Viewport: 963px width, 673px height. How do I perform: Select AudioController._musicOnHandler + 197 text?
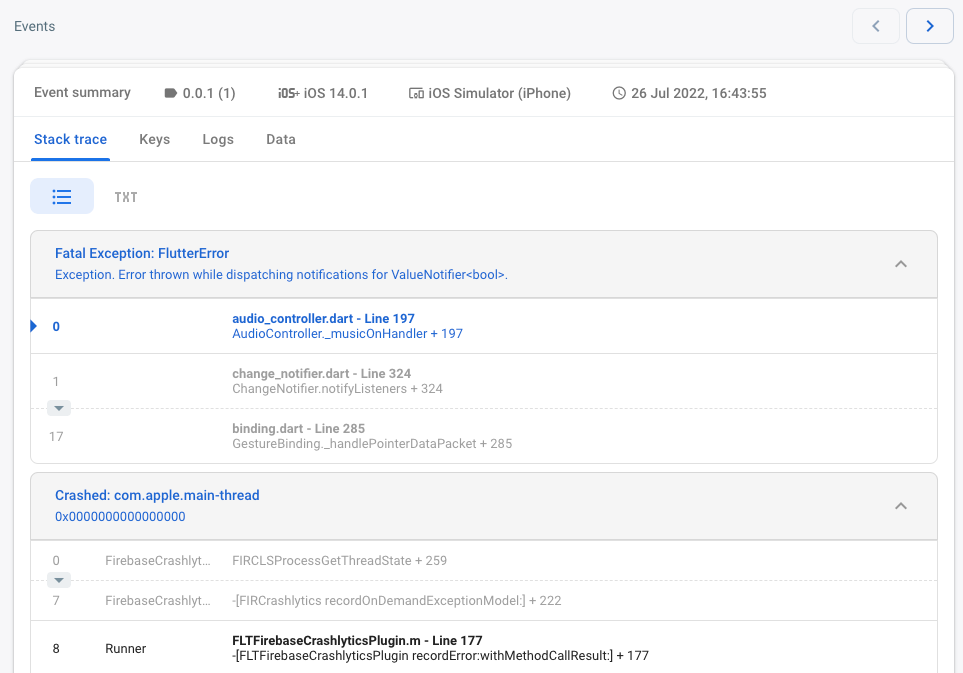pyautogui.click(x=347, y=334)
